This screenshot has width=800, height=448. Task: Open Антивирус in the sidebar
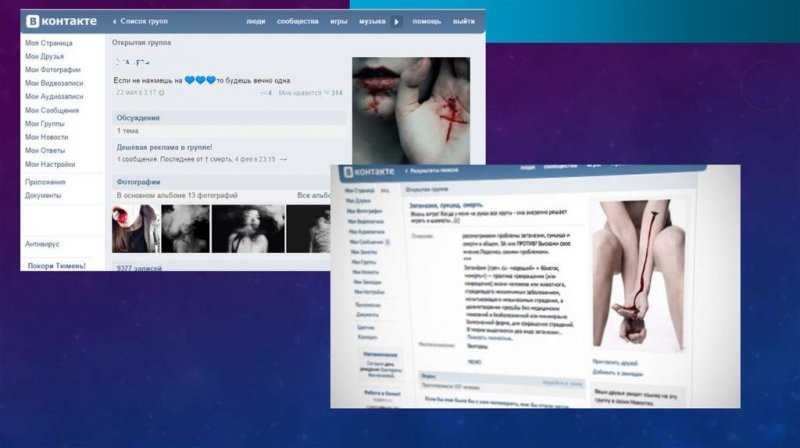point(42,244)
